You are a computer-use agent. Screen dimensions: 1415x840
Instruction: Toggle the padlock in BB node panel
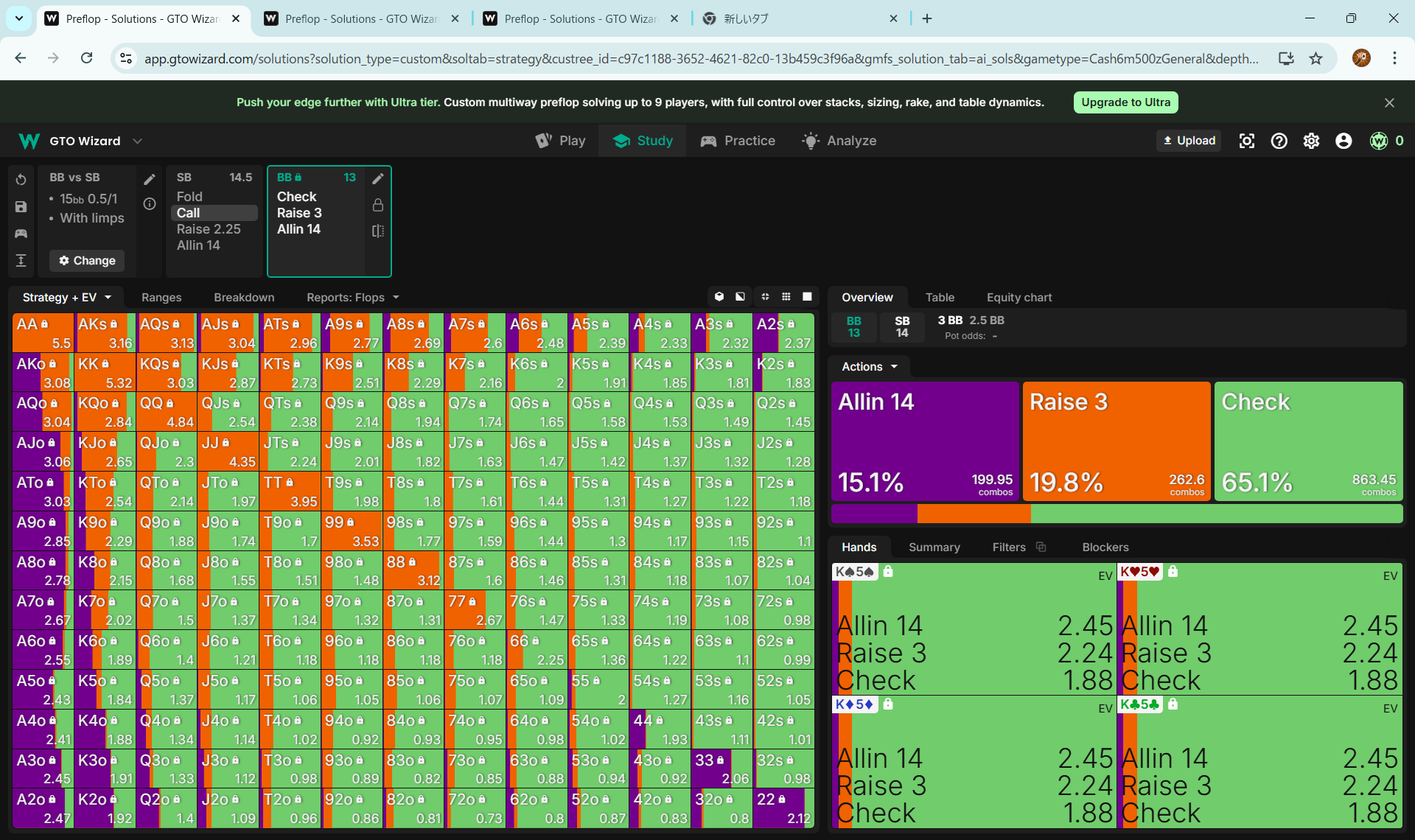point(378,205)
